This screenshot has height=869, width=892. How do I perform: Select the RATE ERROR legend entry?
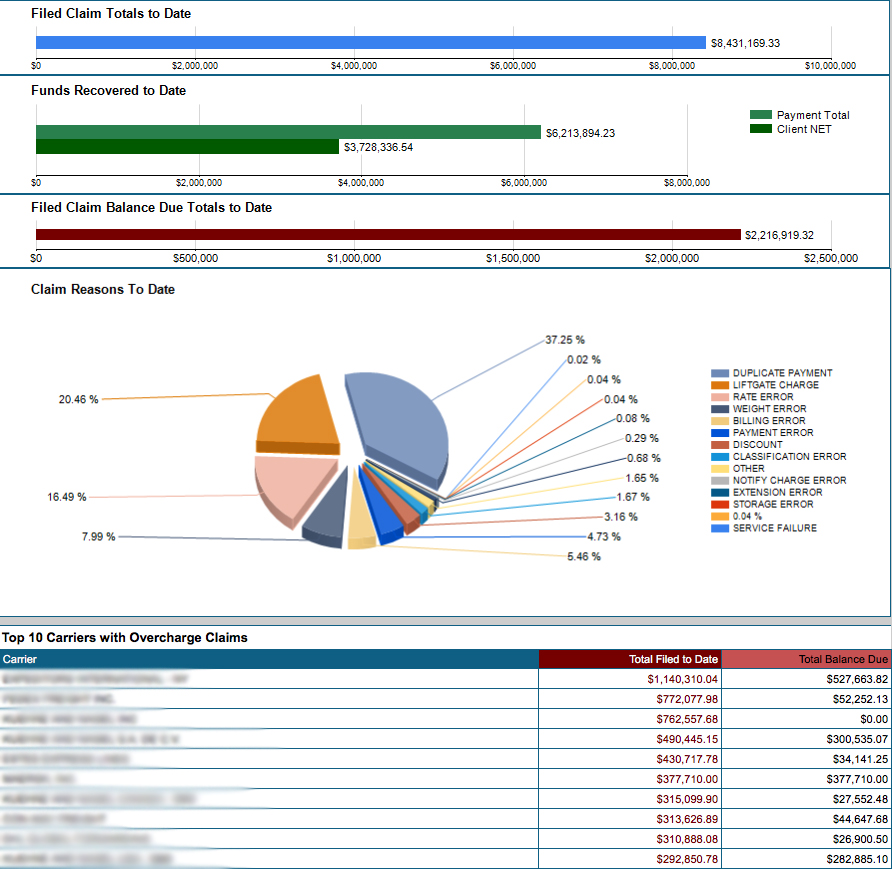coord(765,396)
